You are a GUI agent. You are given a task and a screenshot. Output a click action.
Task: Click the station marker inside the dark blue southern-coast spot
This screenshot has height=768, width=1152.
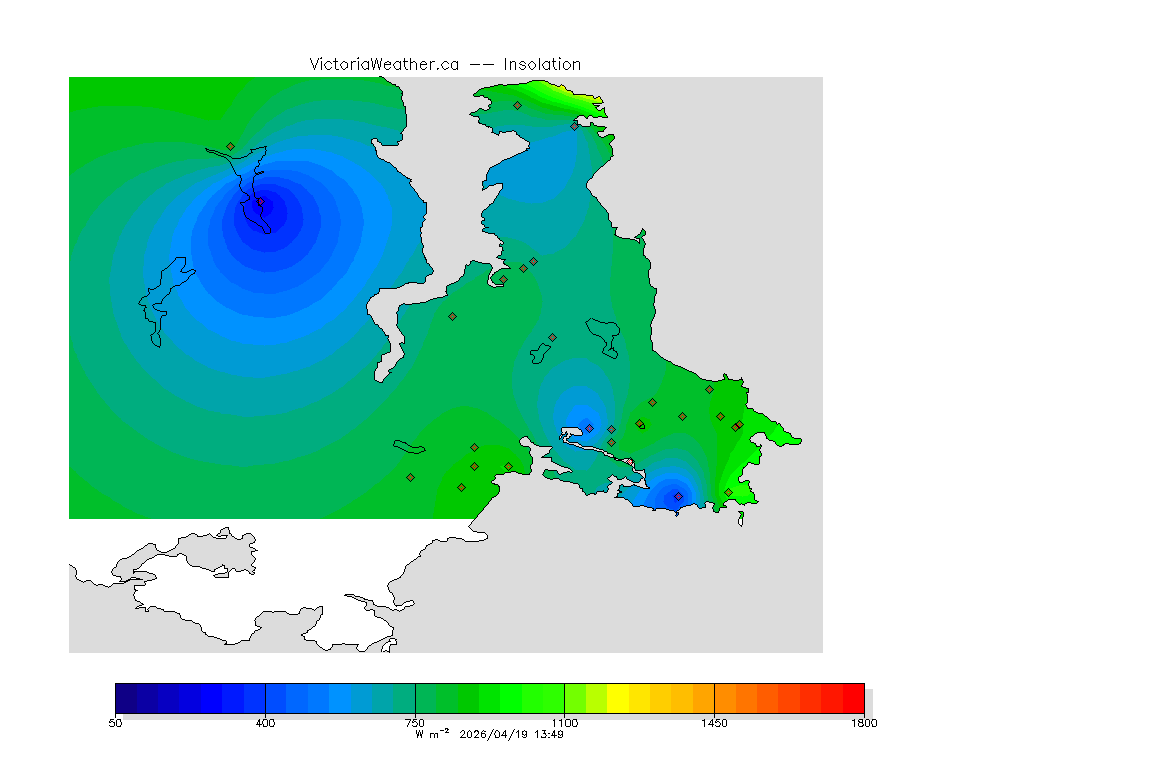pyautogui.click(x=678, y=496)
